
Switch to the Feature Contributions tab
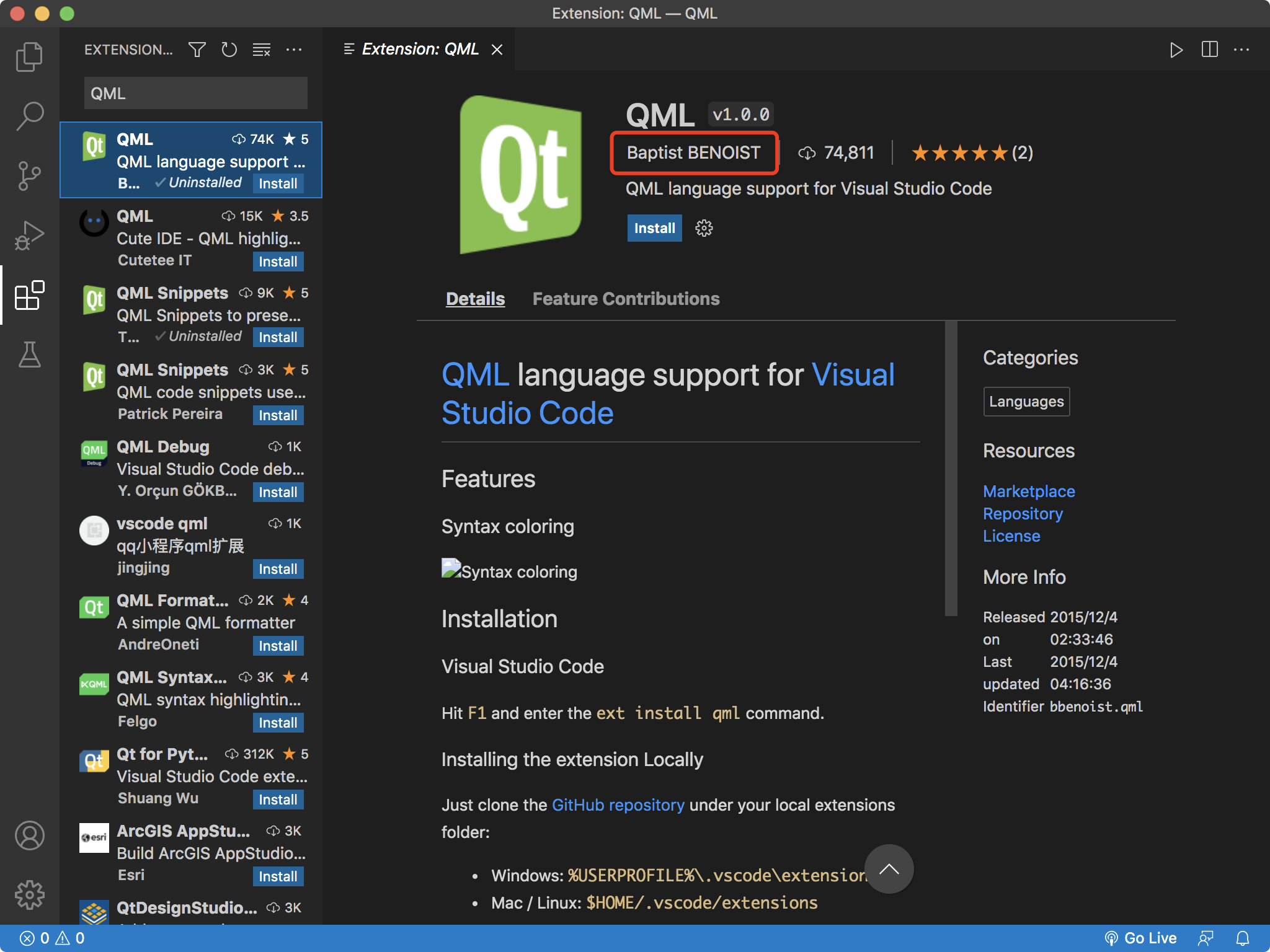(626, 299)
